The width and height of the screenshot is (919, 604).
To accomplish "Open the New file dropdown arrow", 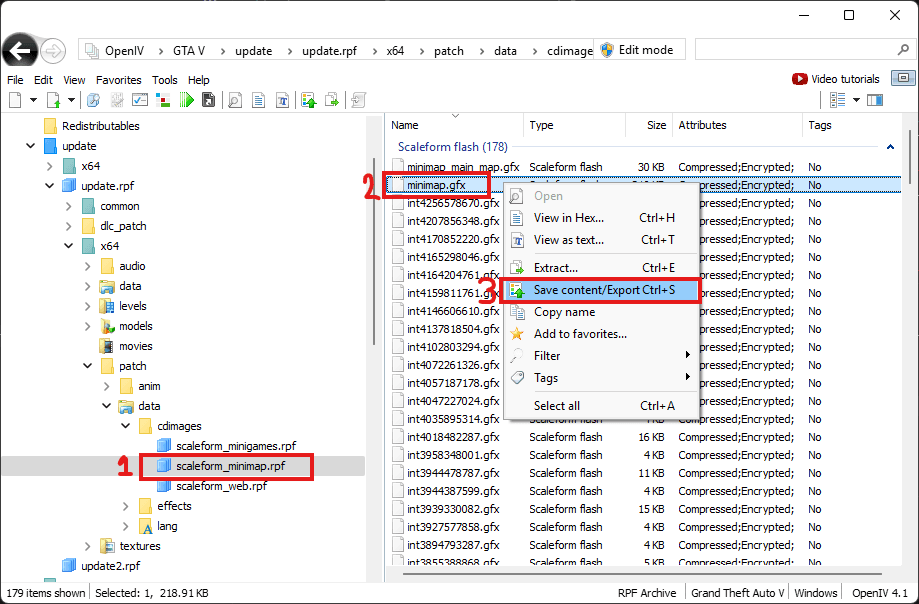I will (33, 100).
